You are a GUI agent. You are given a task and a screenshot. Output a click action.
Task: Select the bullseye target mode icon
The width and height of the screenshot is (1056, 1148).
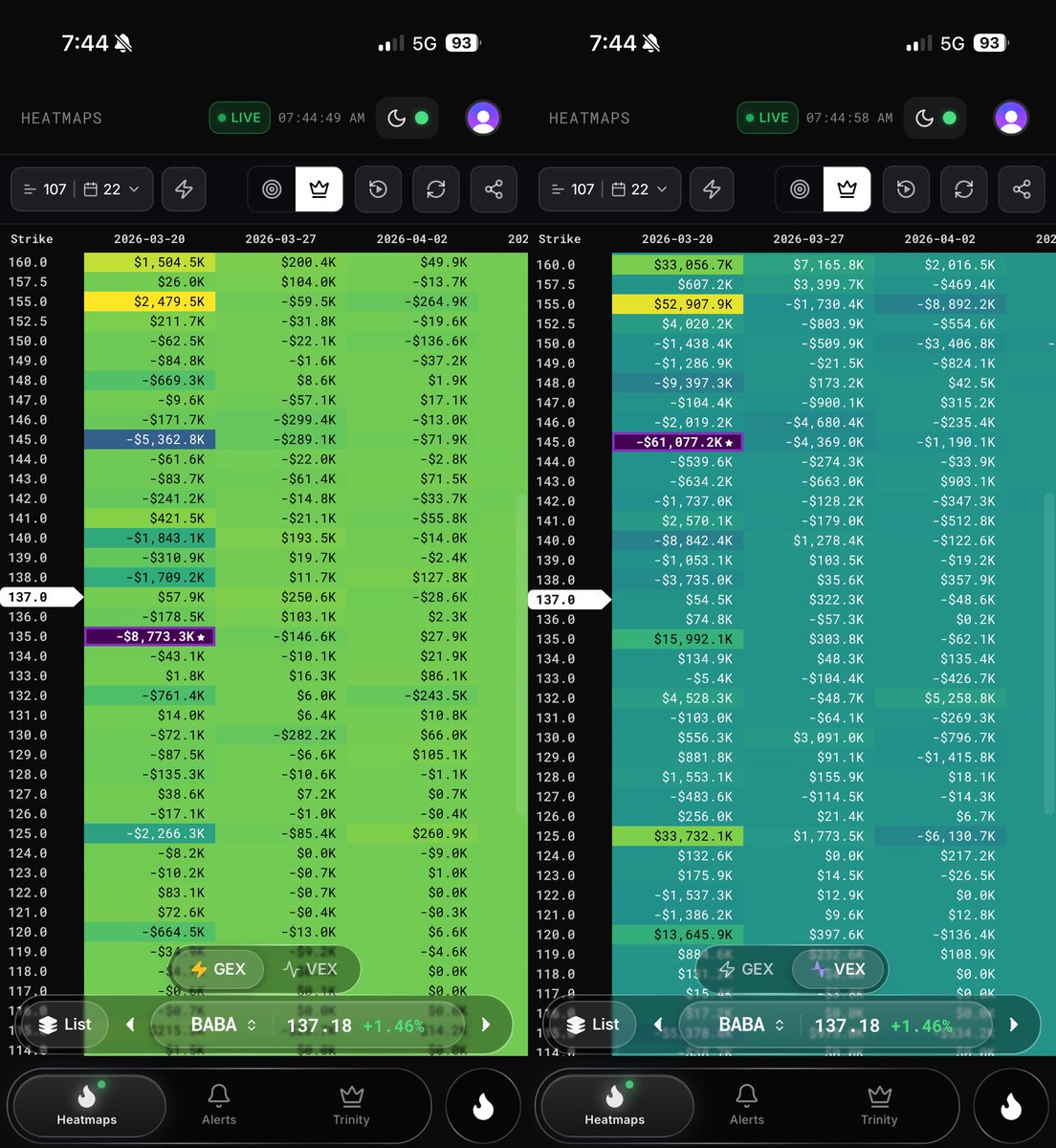[x=271, y=189]
